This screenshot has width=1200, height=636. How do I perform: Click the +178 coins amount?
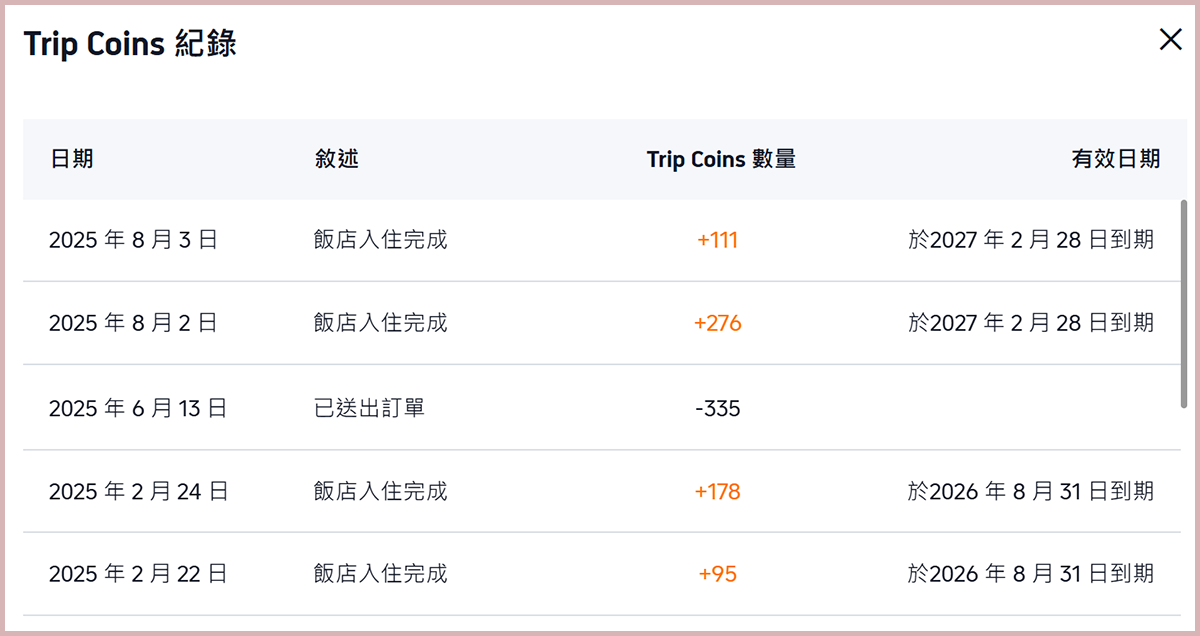pyautogui.click(x=717, y=491)
